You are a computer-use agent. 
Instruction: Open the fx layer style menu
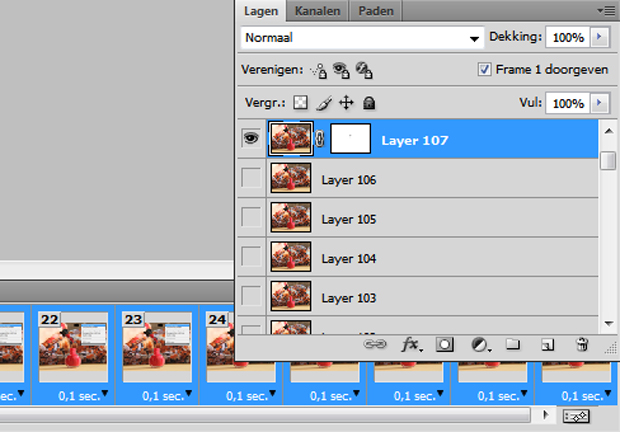411,345
